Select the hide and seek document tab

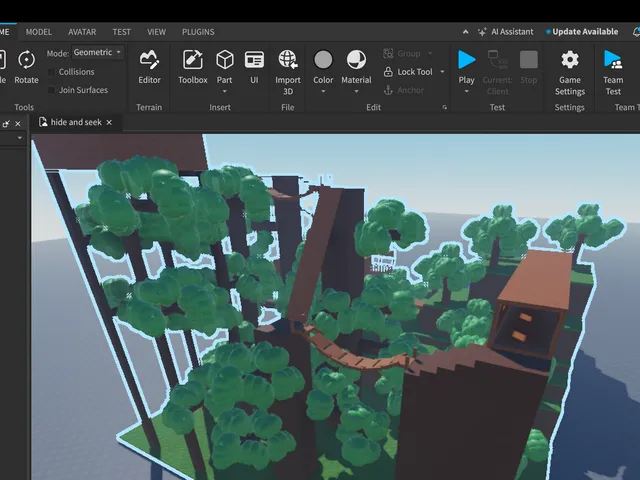tap(76, 122)
